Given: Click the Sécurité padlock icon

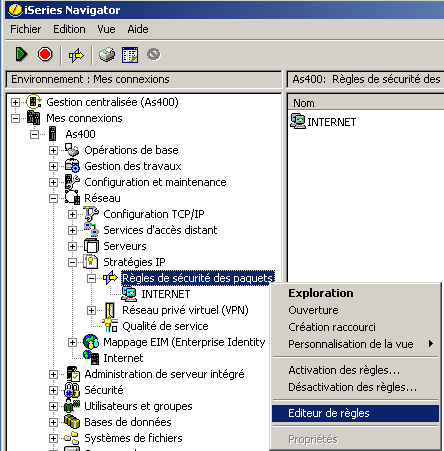Looking at the screenshot, I should click(x=72, y=390).
